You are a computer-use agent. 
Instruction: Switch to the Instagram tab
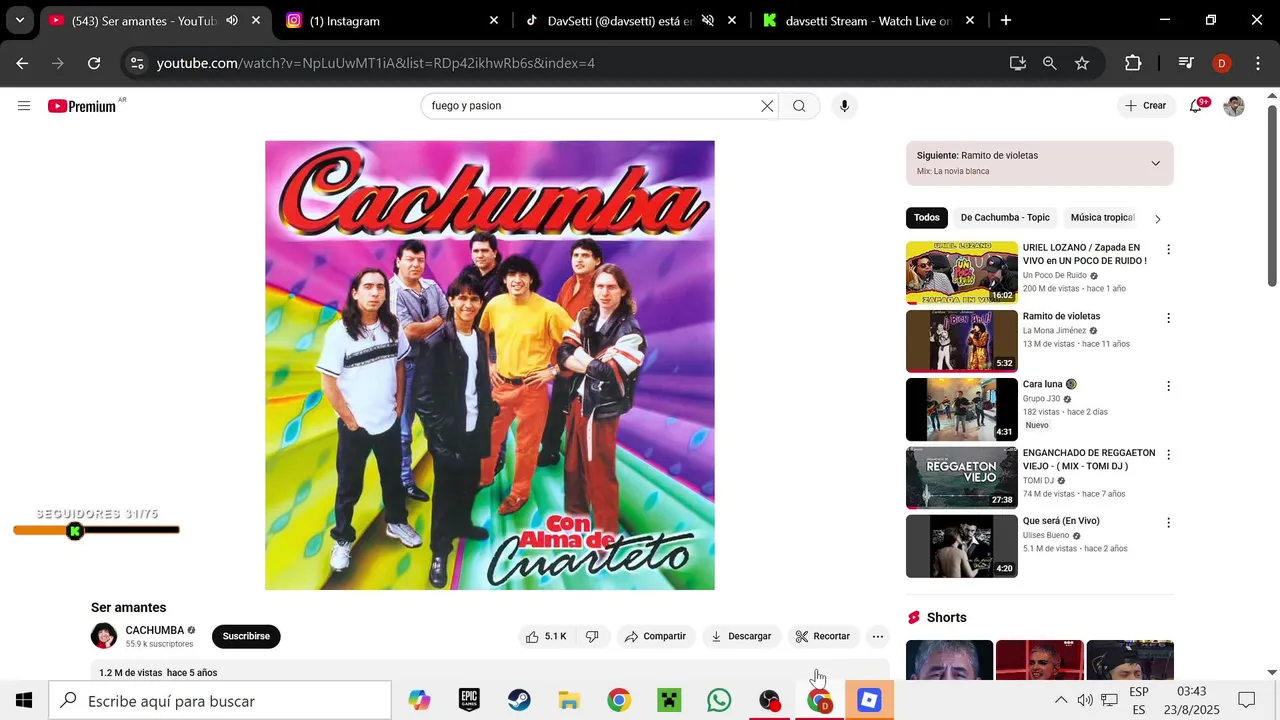click(x=390, y=20)
